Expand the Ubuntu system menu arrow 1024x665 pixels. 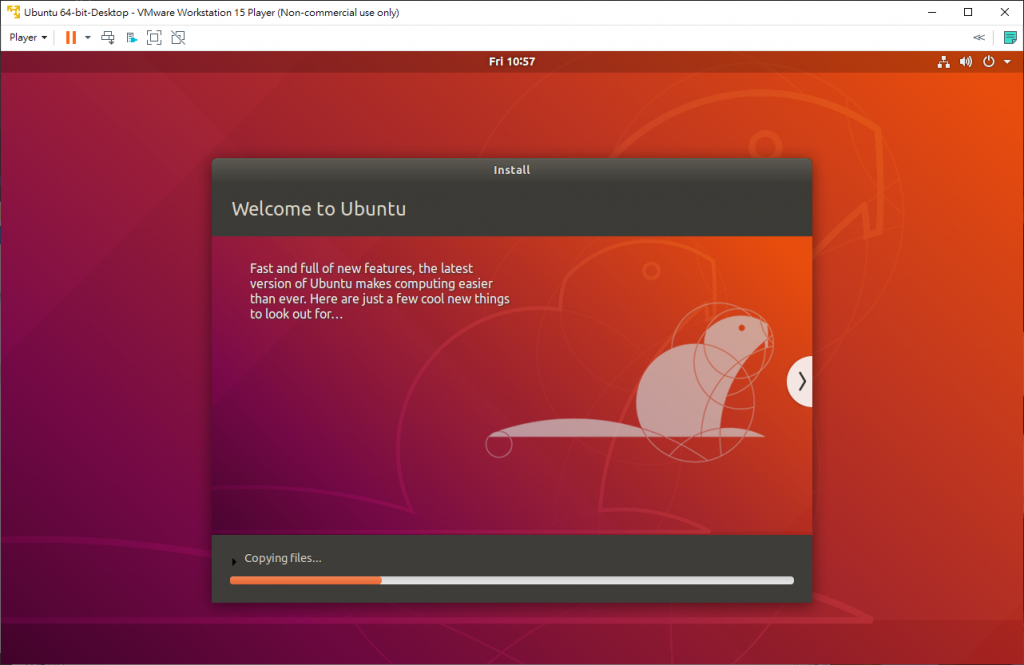pos(1008,61)
